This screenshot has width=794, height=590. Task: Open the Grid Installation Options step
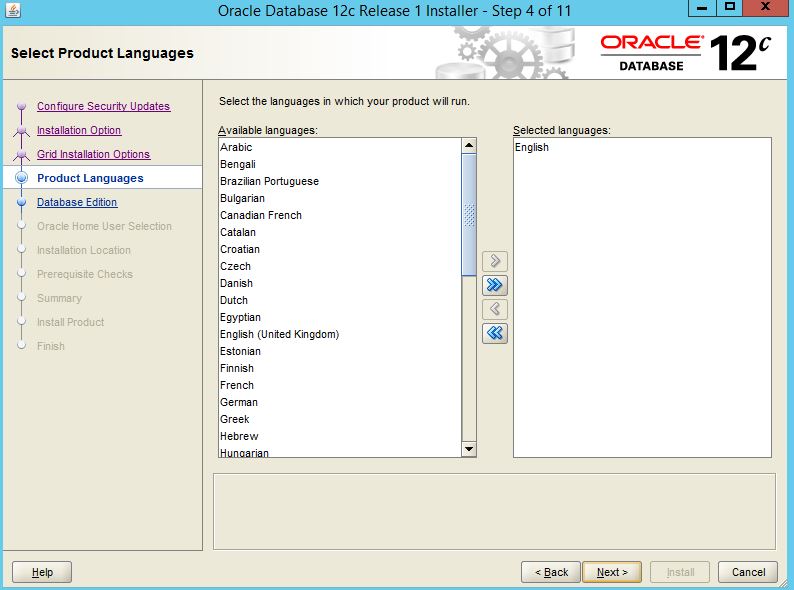(93, 154)
